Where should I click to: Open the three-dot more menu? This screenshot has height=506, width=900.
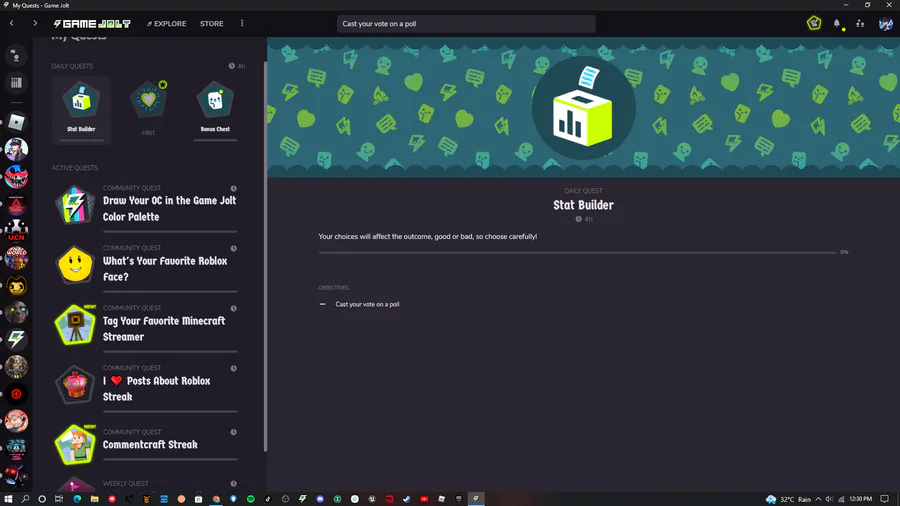(242, 24)
